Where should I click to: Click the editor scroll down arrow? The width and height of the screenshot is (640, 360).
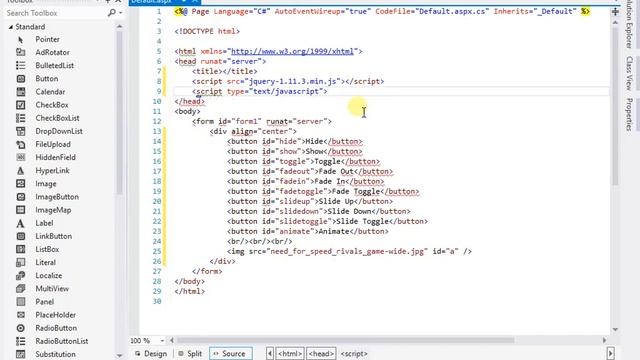point(615,329)
